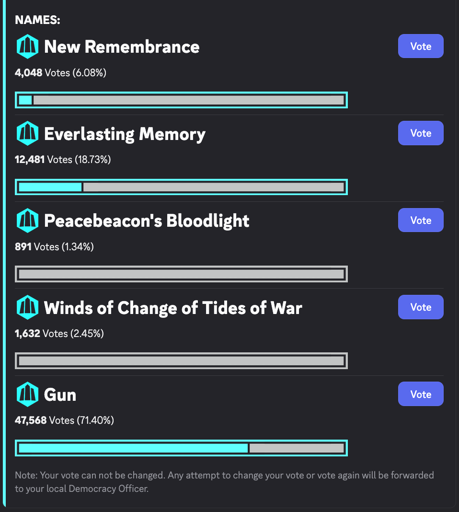
Task: Click the Everlasting Memory progress bar
Action: [x=181, y=187]
